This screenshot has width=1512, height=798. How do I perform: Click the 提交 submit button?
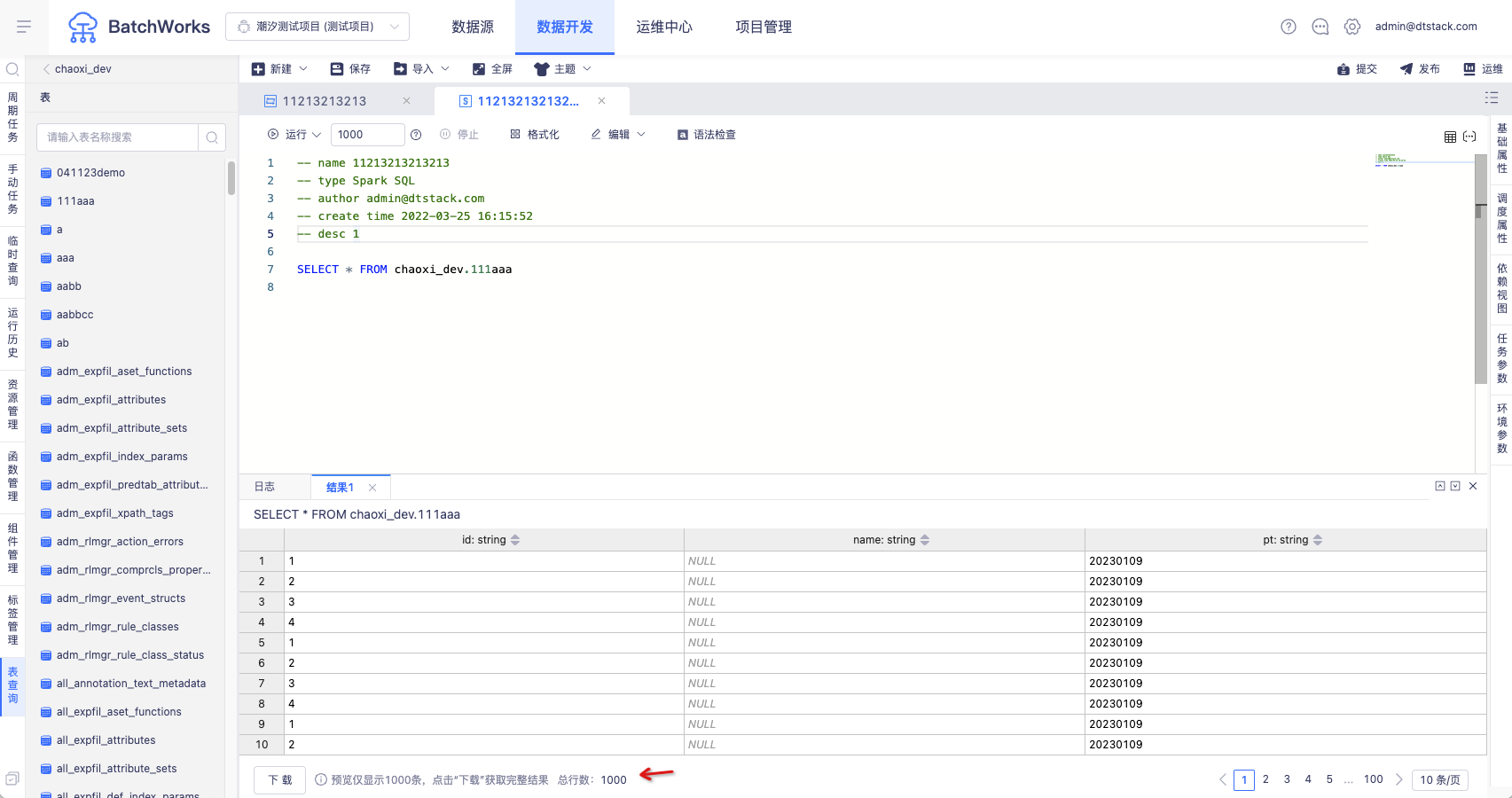pyautogui.click(x=1357, y=69)
